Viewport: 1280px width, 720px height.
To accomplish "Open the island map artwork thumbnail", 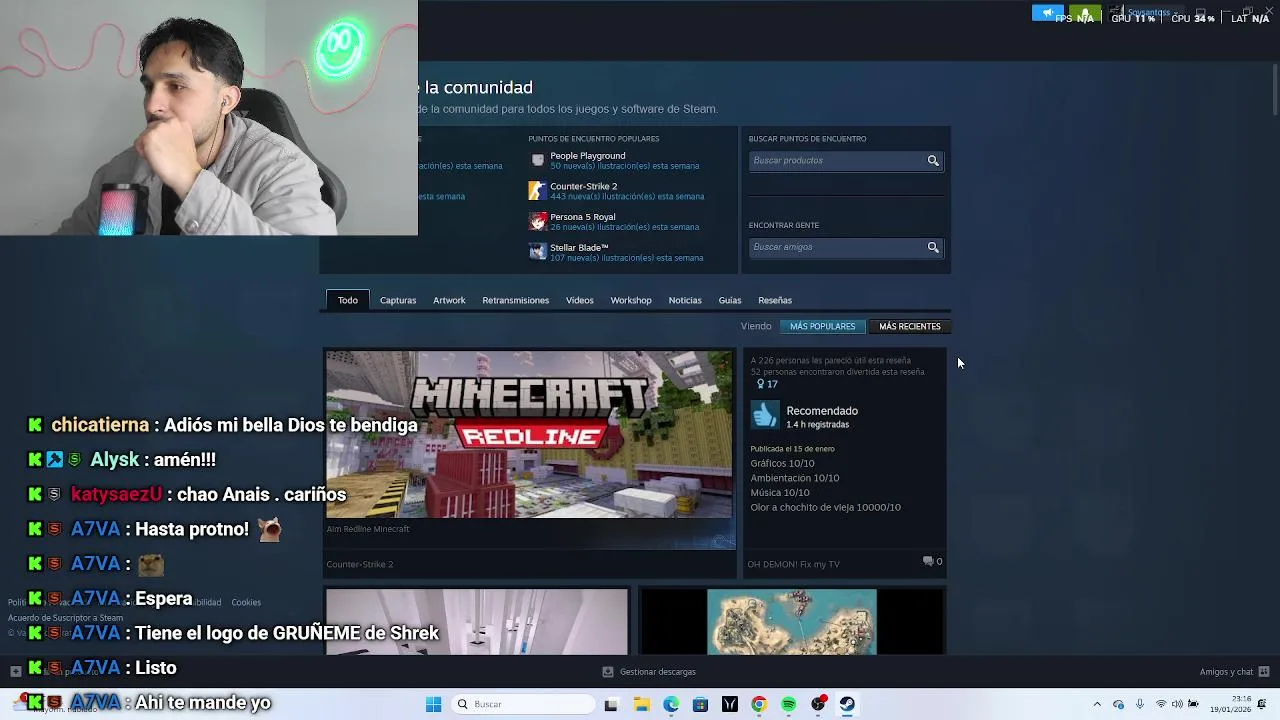I will click(x=792, y=622).
